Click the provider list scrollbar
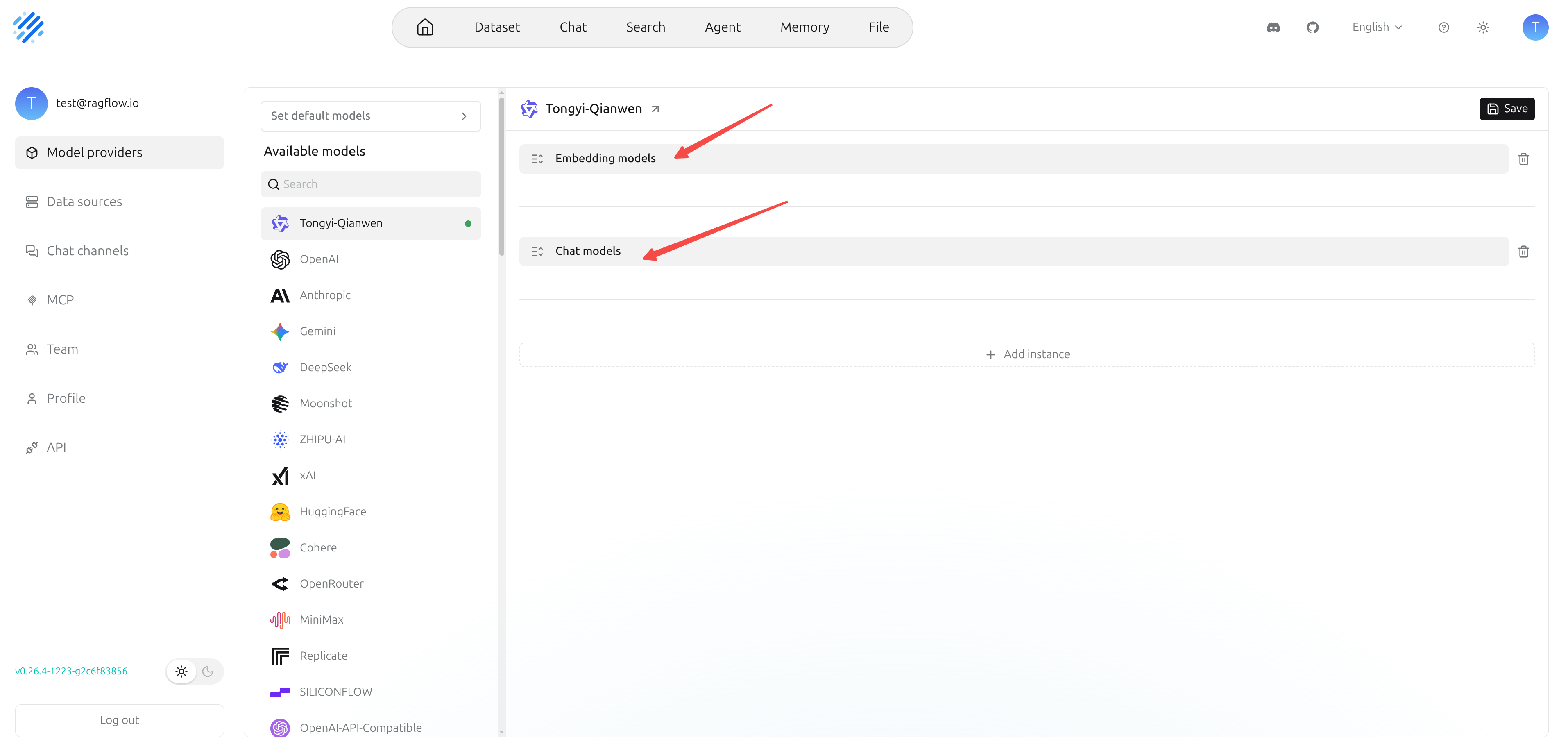Image resolution: width=1568 pixels, height=742 pixels. 501,177
